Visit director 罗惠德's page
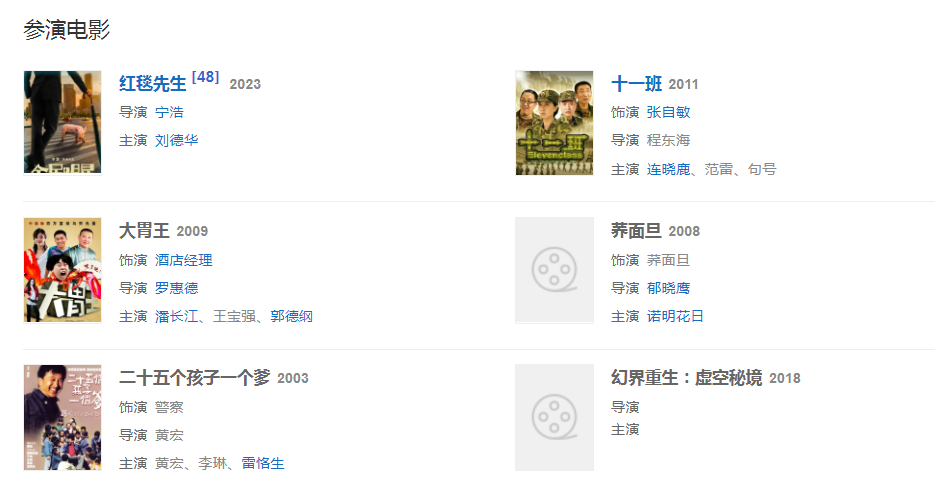The image size is (935, 487). [x=177, y=288]
